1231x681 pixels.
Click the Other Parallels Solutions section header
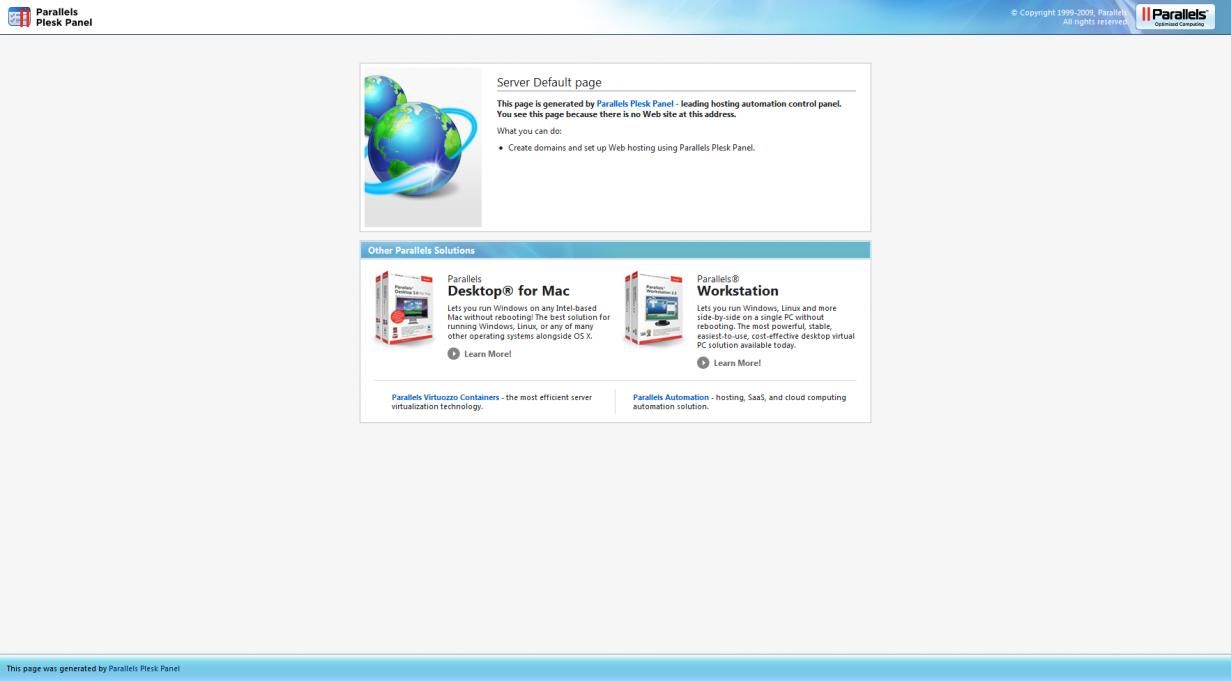(421, 250)
